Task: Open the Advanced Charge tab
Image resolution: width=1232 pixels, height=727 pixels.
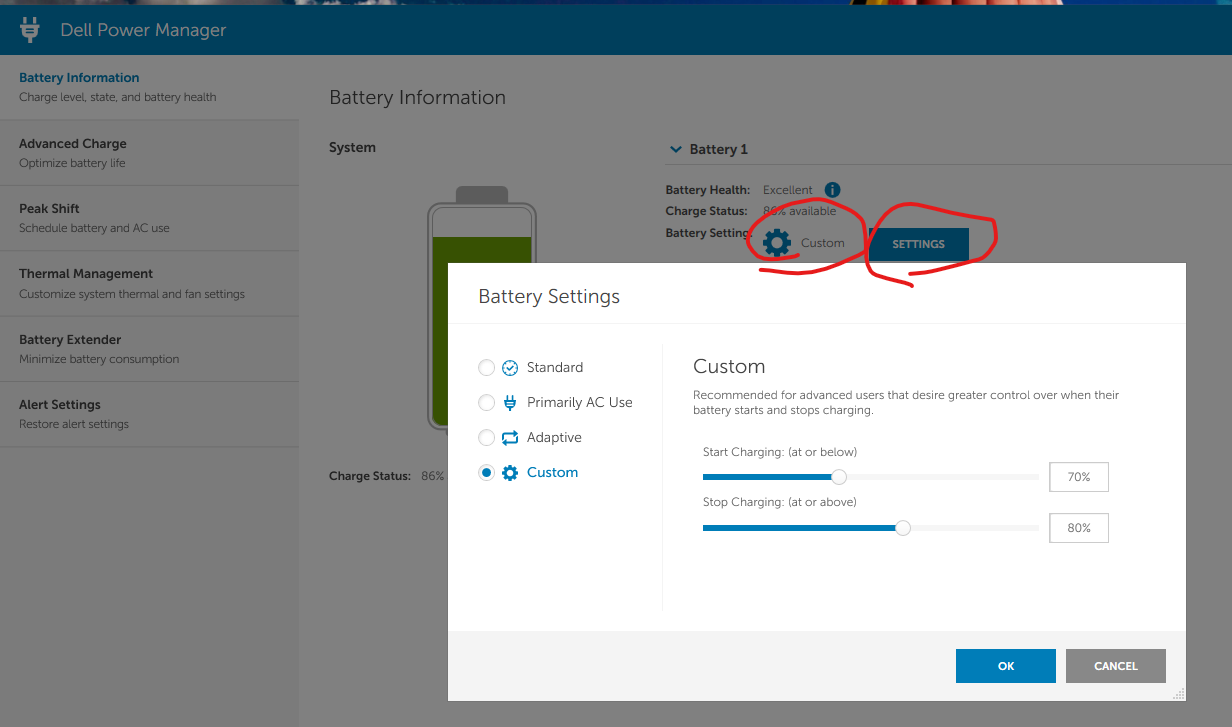Action: pyautogui.click(x=149, y=153)
